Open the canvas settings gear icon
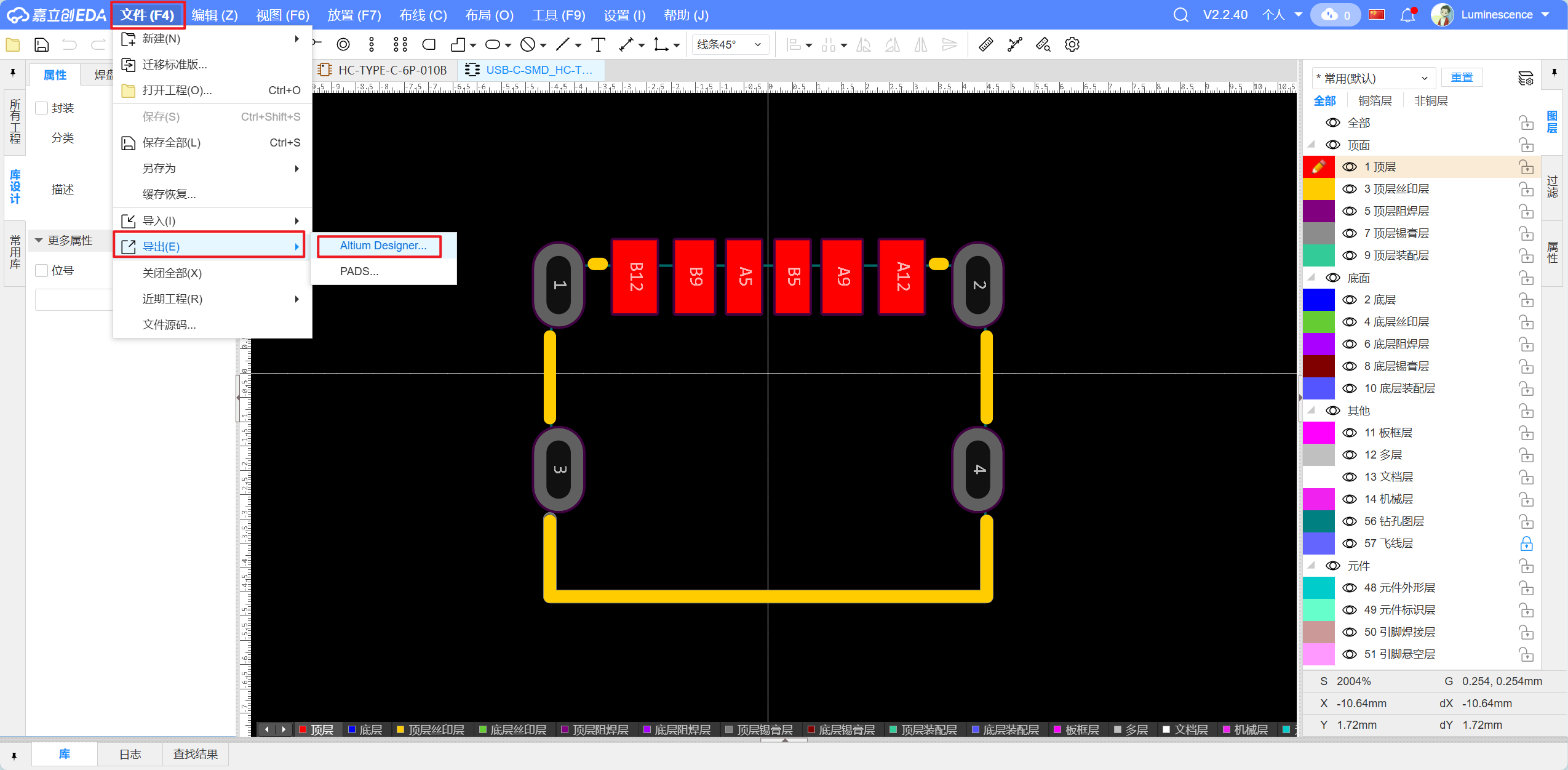Image resolution: width=1568 pixels, height=770 pixels. click(x=1072, y=44)
